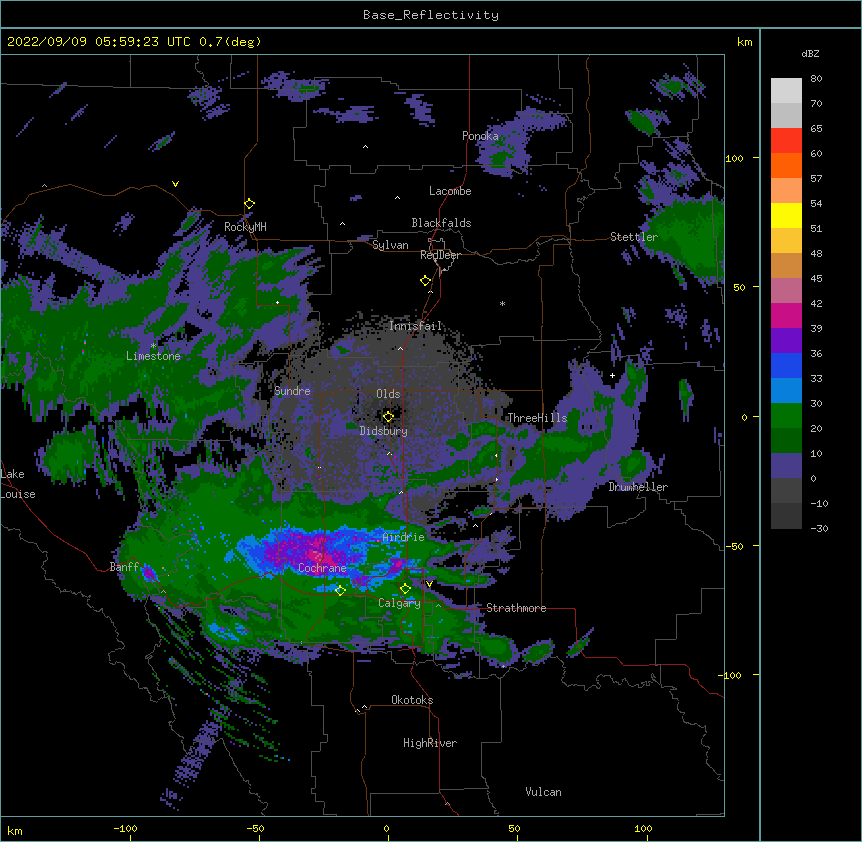The width and height of the screenshot is (862, 842).
Task: Click the Stettler city label
Action: point(634,237)
